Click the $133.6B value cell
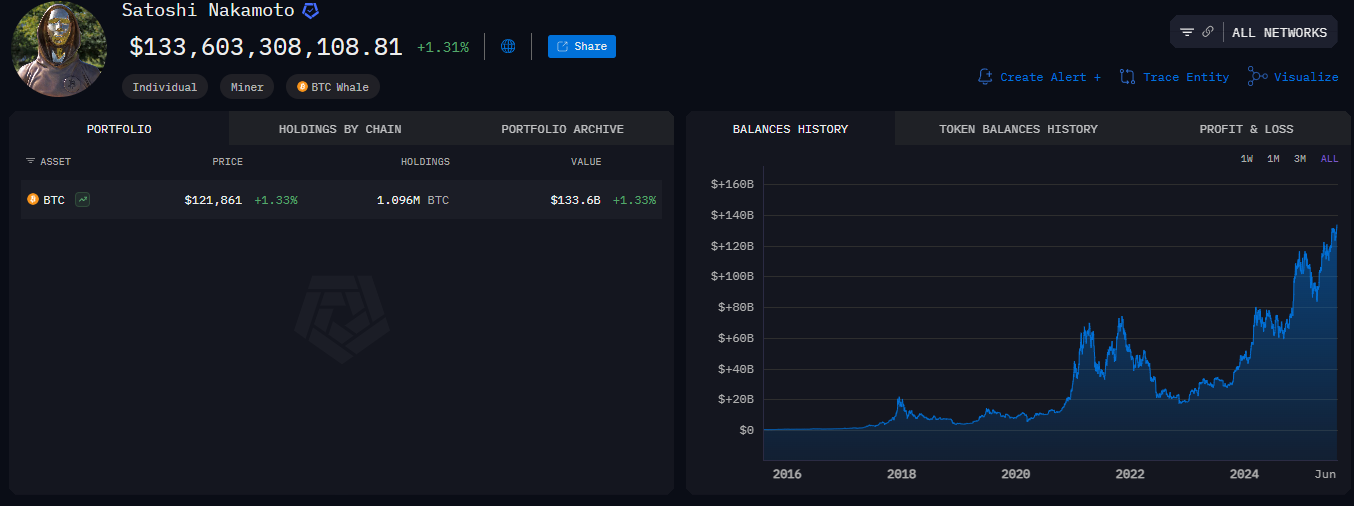This screenshot has width=1354, height=506. pos(575,200)
